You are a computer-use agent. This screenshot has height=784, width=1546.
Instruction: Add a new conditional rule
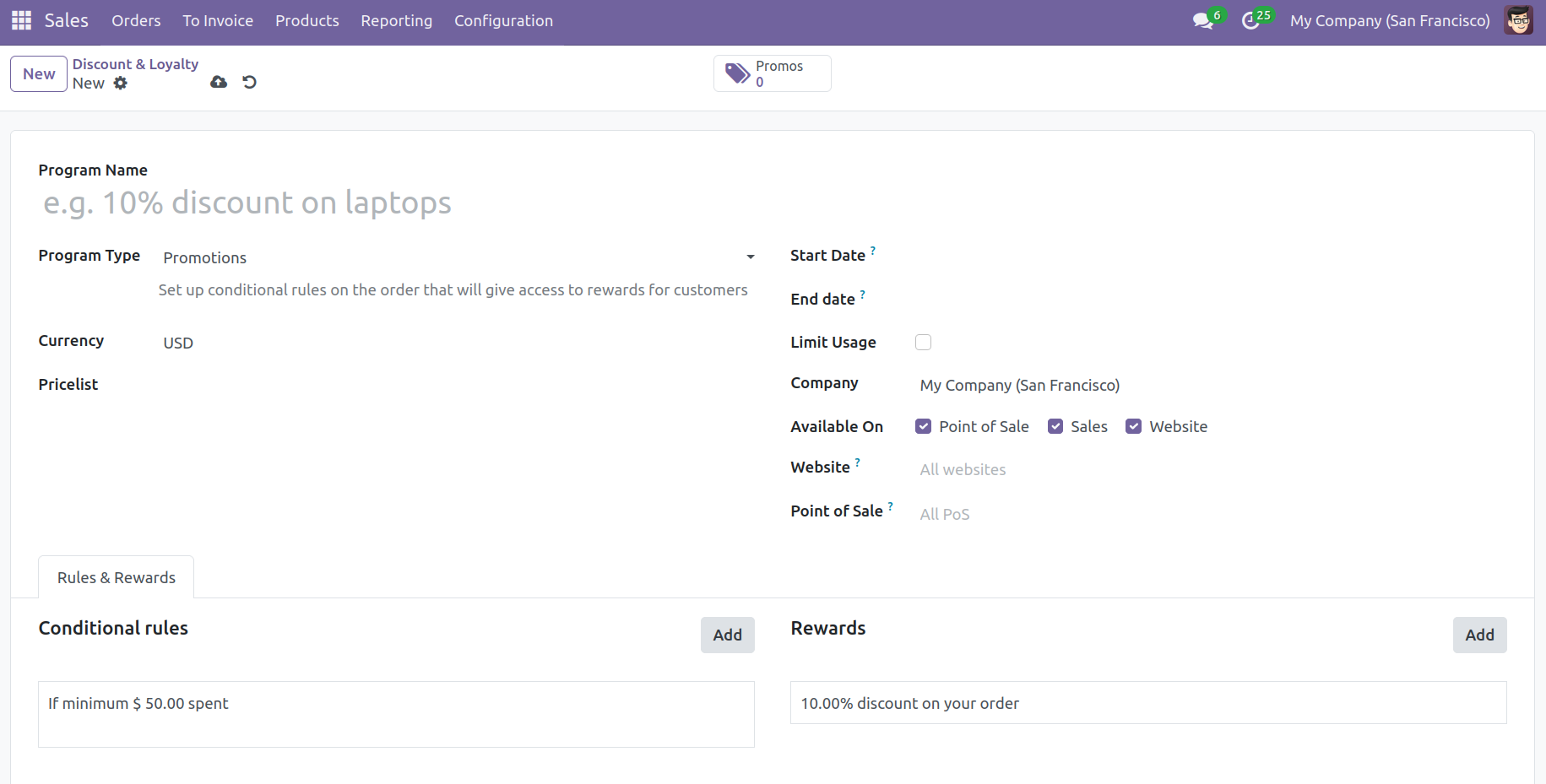coord(726,635)
